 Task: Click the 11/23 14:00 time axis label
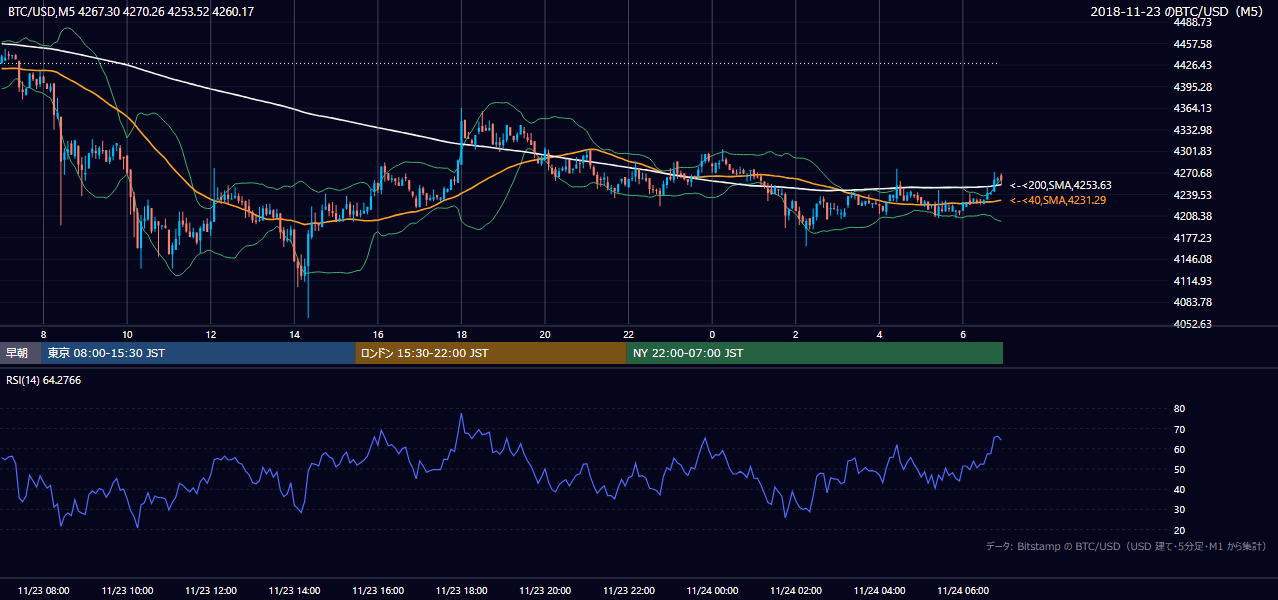click(294, 590)
